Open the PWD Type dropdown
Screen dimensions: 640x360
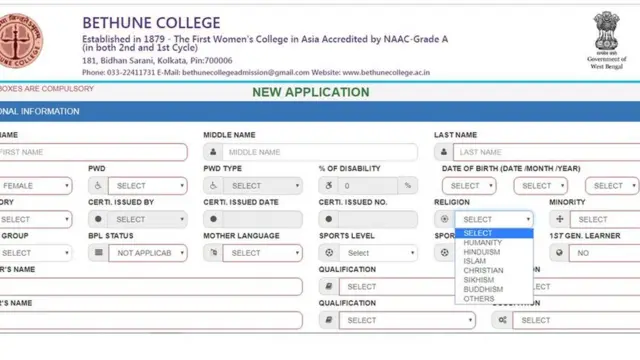click(x=263, y=186)
